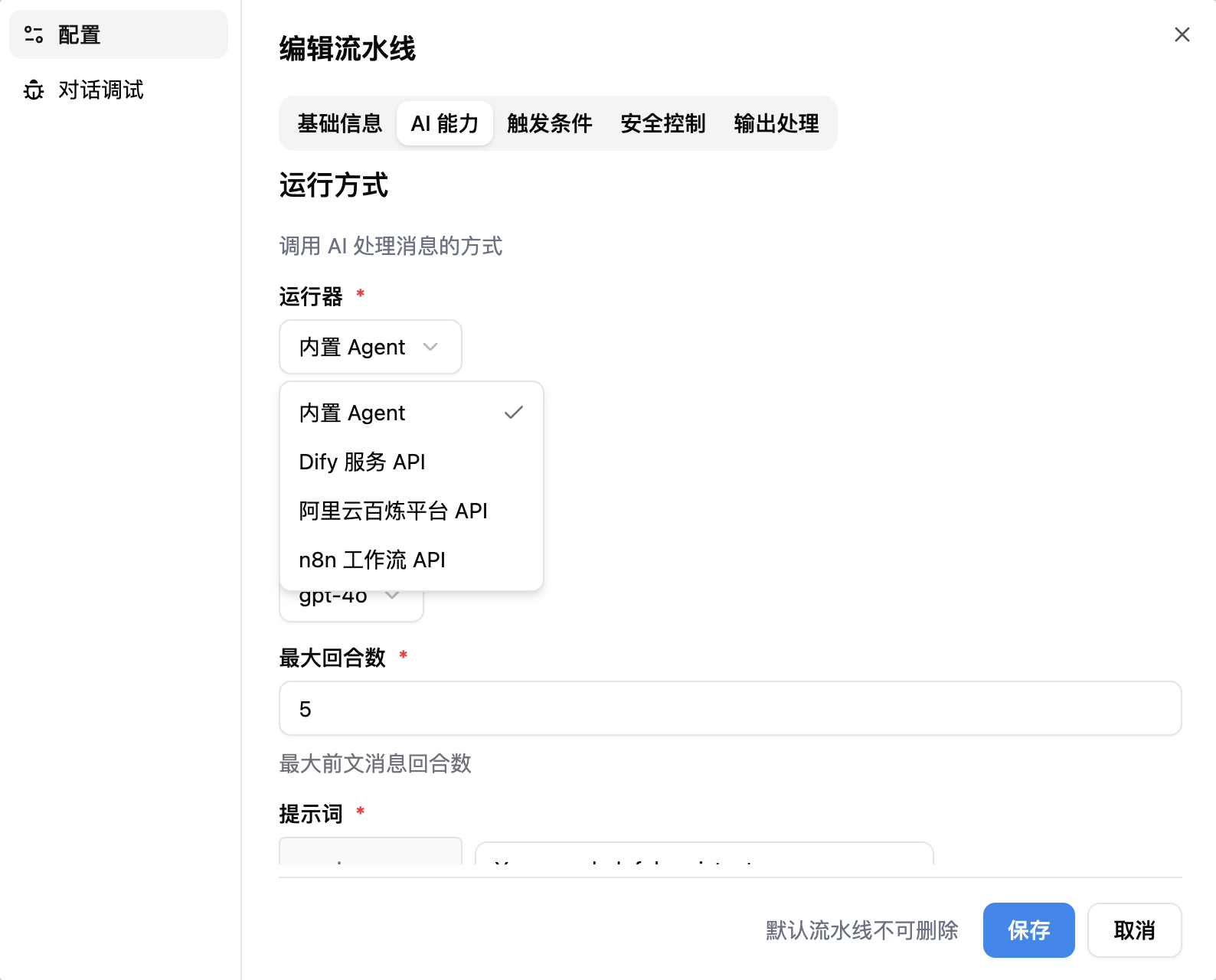
Task: Click the 最大回合数 input field
Action: point(730,708)
